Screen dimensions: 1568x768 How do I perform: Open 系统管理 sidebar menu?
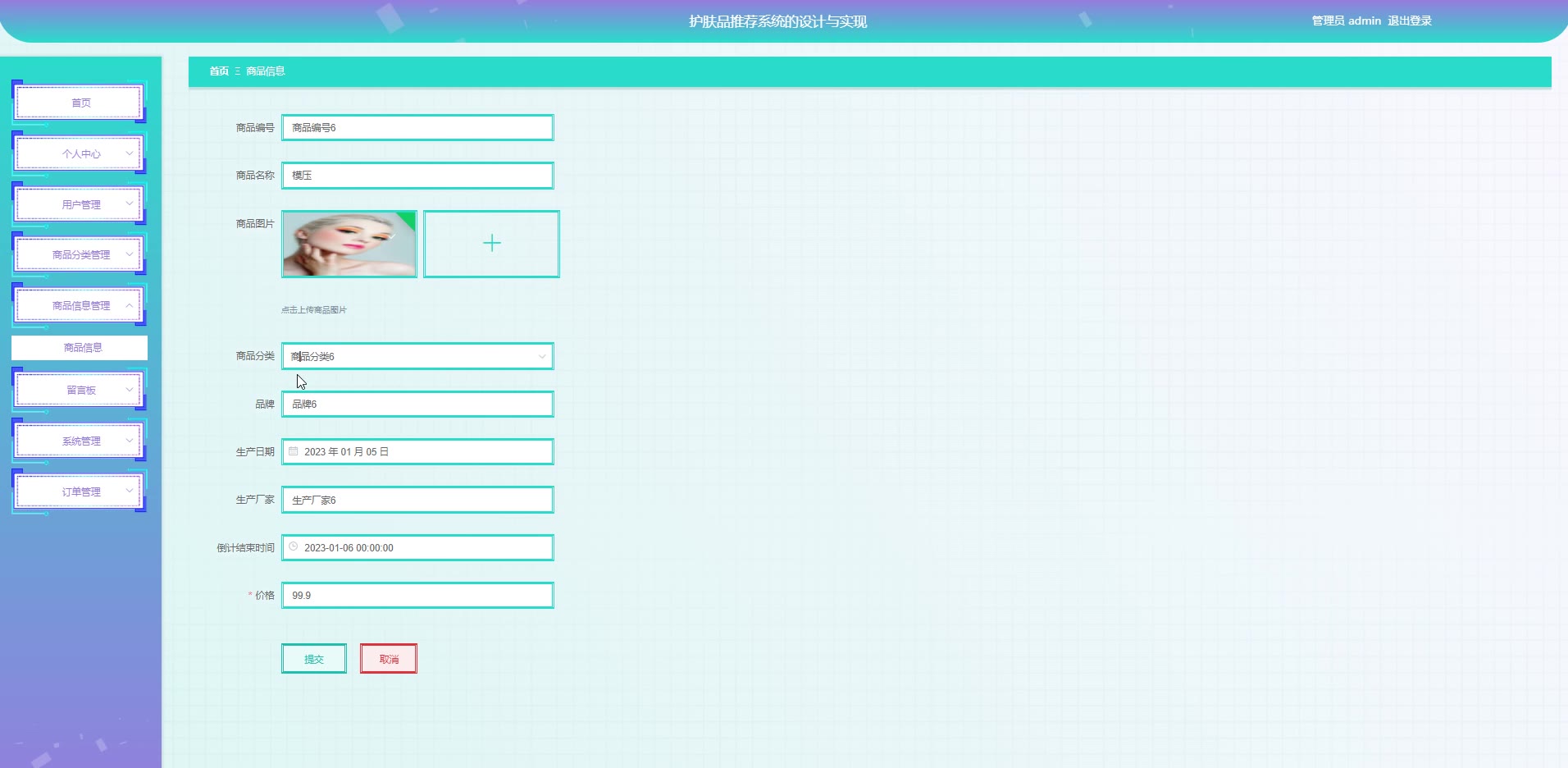pos(80,441)
